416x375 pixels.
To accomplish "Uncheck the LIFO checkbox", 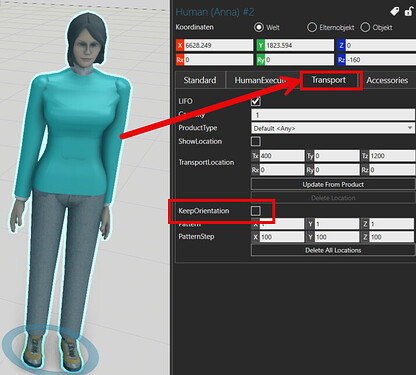I will pyautogui.click(x=256, y=101).
